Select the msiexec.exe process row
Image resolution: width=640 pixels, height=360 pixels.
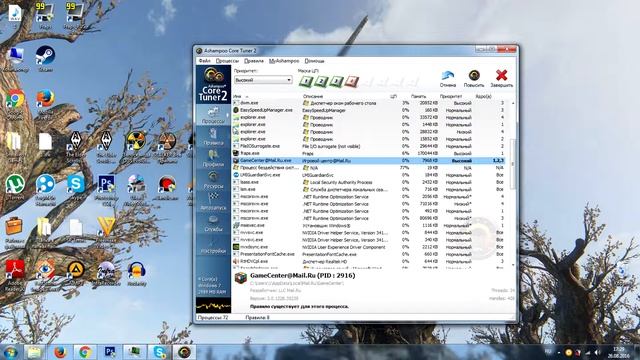[x=369, y=225]
